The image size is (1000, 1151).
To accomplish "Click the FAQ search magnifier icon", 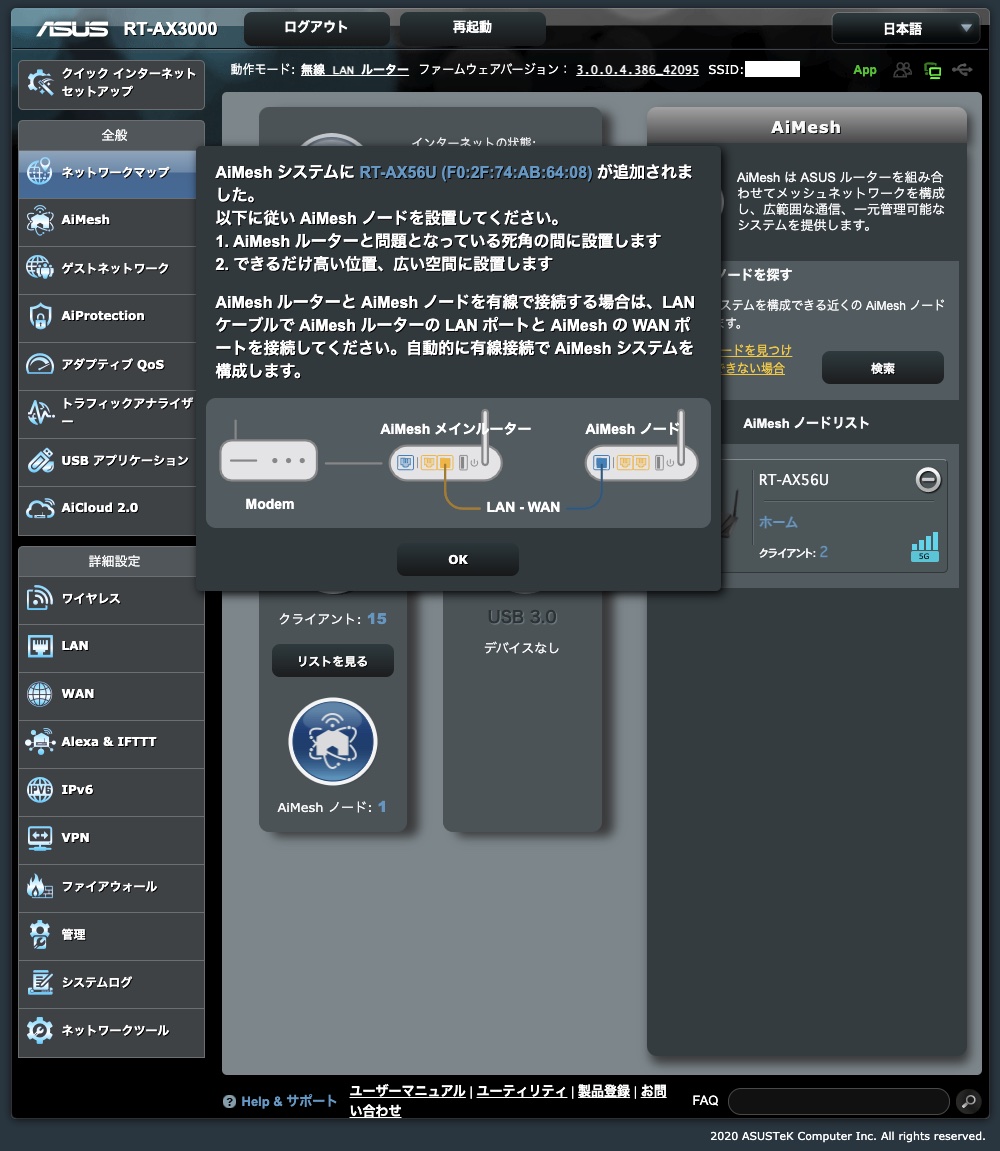I will click(x=968, y=1100).
